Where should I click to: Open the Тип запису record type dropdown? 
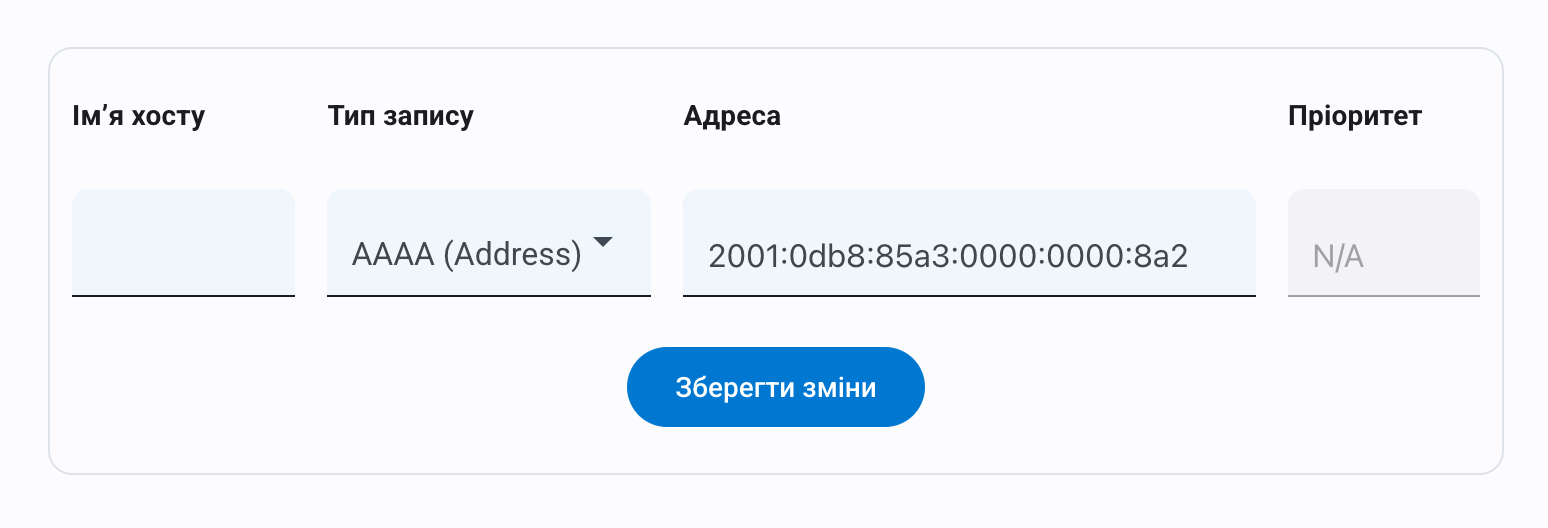488,243
